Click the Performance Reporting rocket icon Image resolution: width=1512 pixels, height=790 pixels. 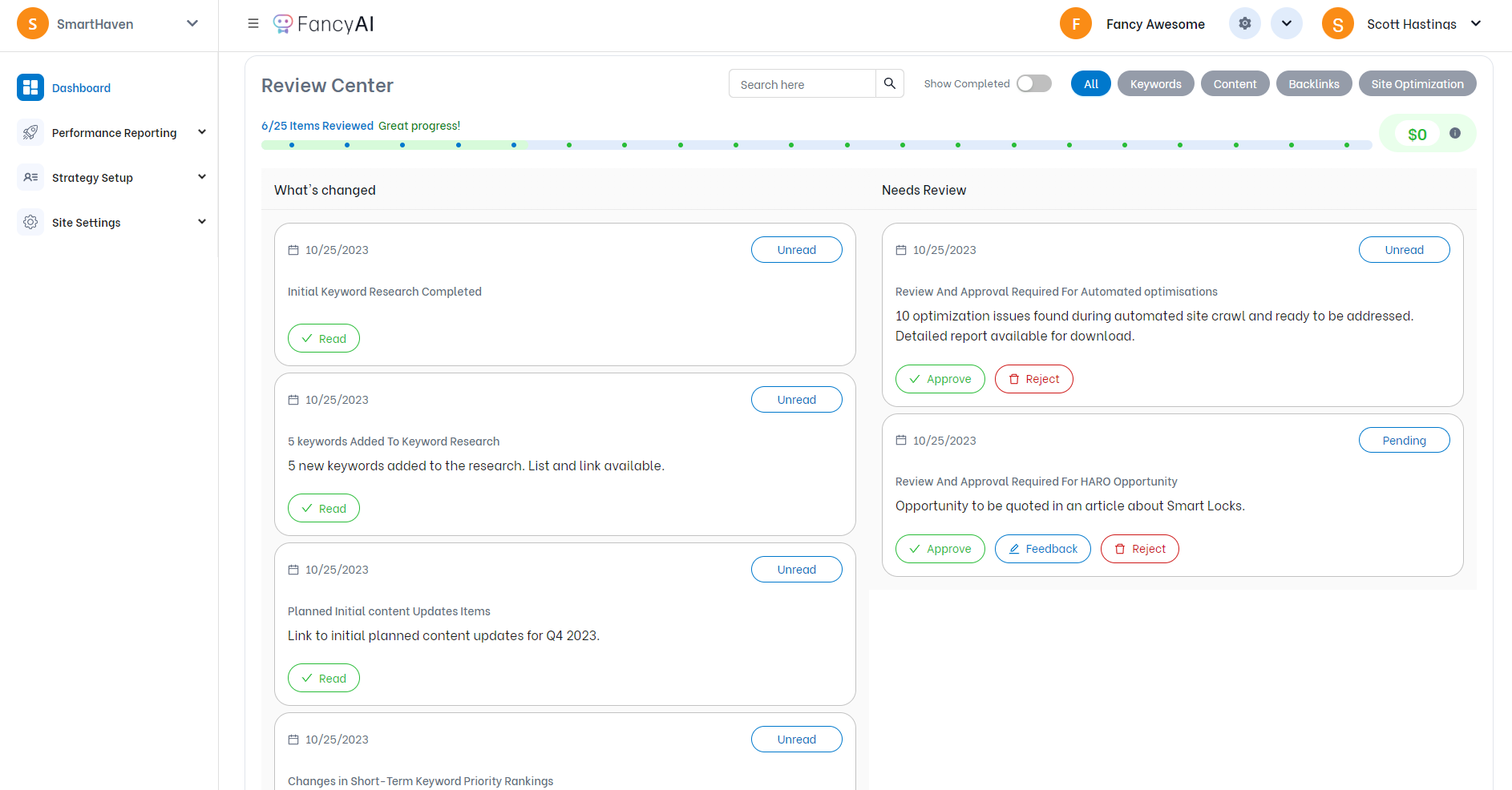[x=30, y=133]
